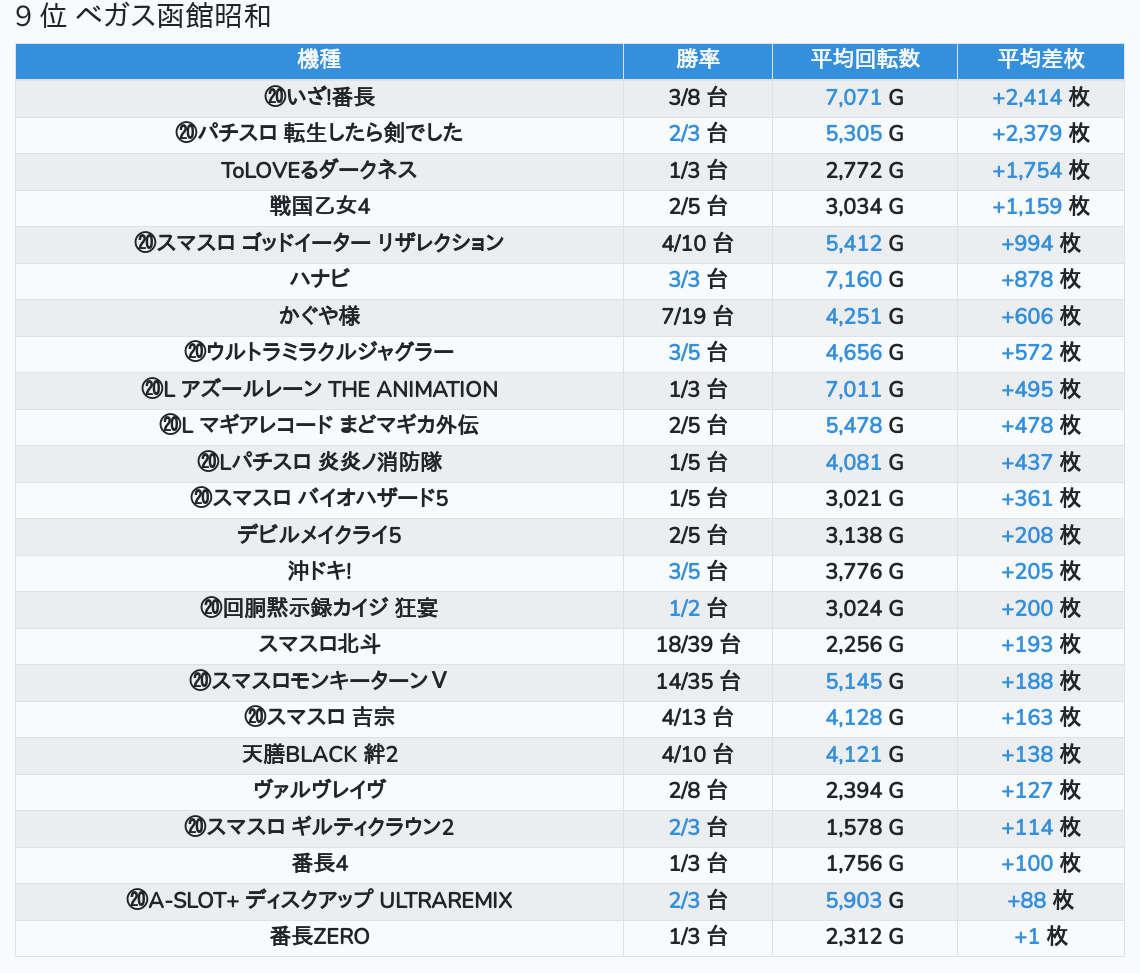The height and width of the screenshot is (973, 1140).
Task: Click the 平均回転数 column header
Action: [864, 60]
